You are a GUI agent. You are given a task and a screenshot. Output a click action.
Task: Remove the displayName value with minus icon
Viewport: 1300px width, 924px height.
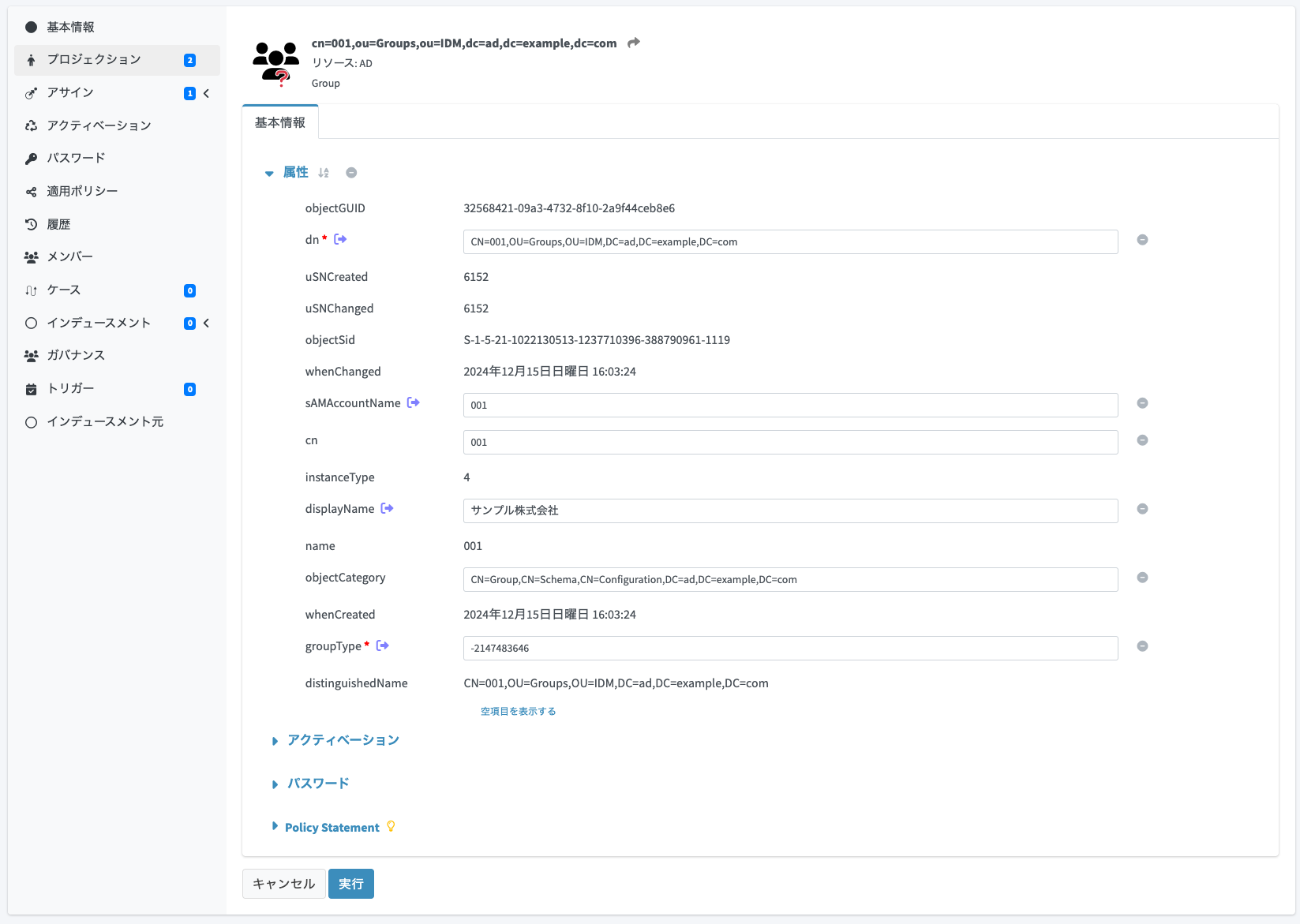pos(1142,509)
